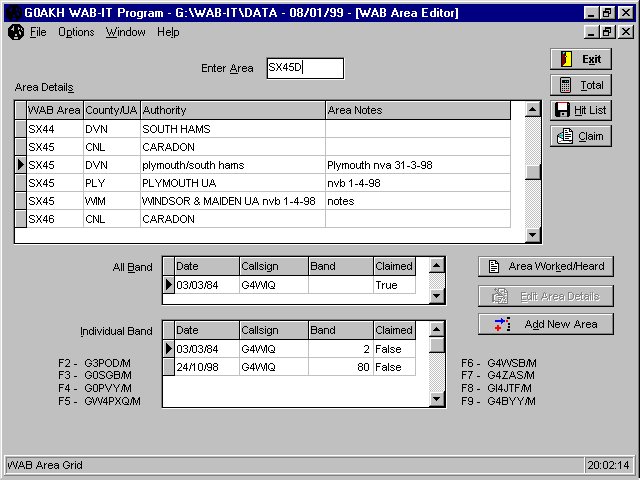Click the Area Details scrollbar thumb
640x480 pixels.
533,172
